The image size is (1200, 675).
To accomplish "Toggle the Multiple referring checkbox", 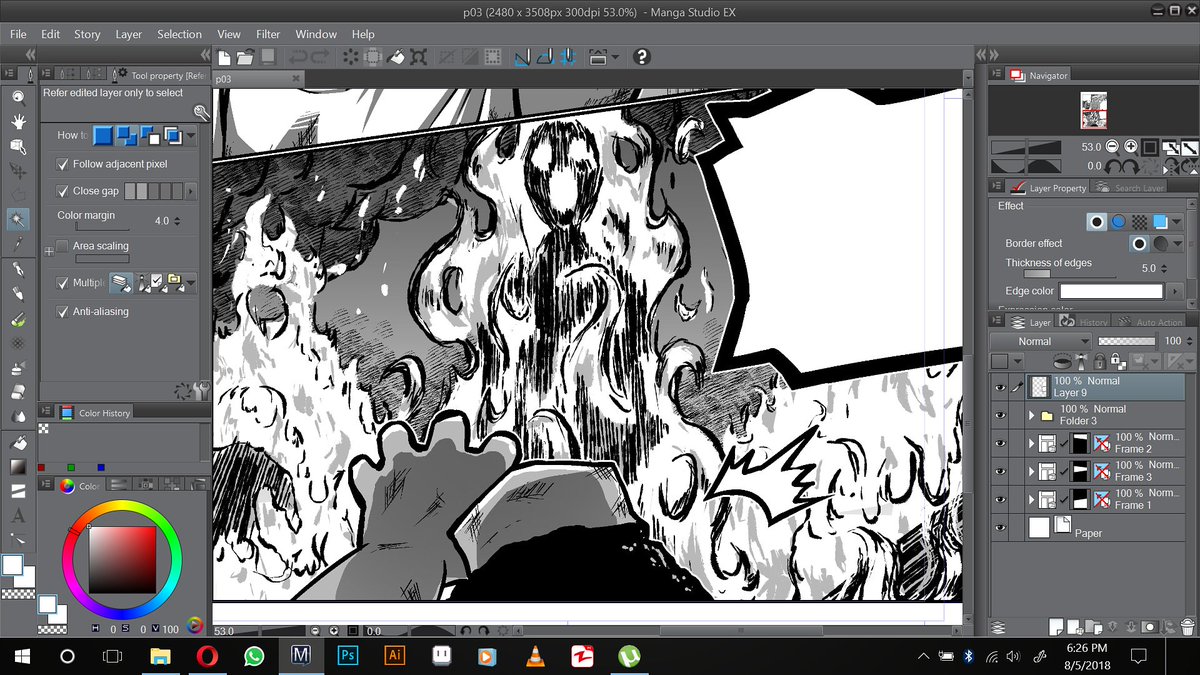I will click(x=63, y=283).
